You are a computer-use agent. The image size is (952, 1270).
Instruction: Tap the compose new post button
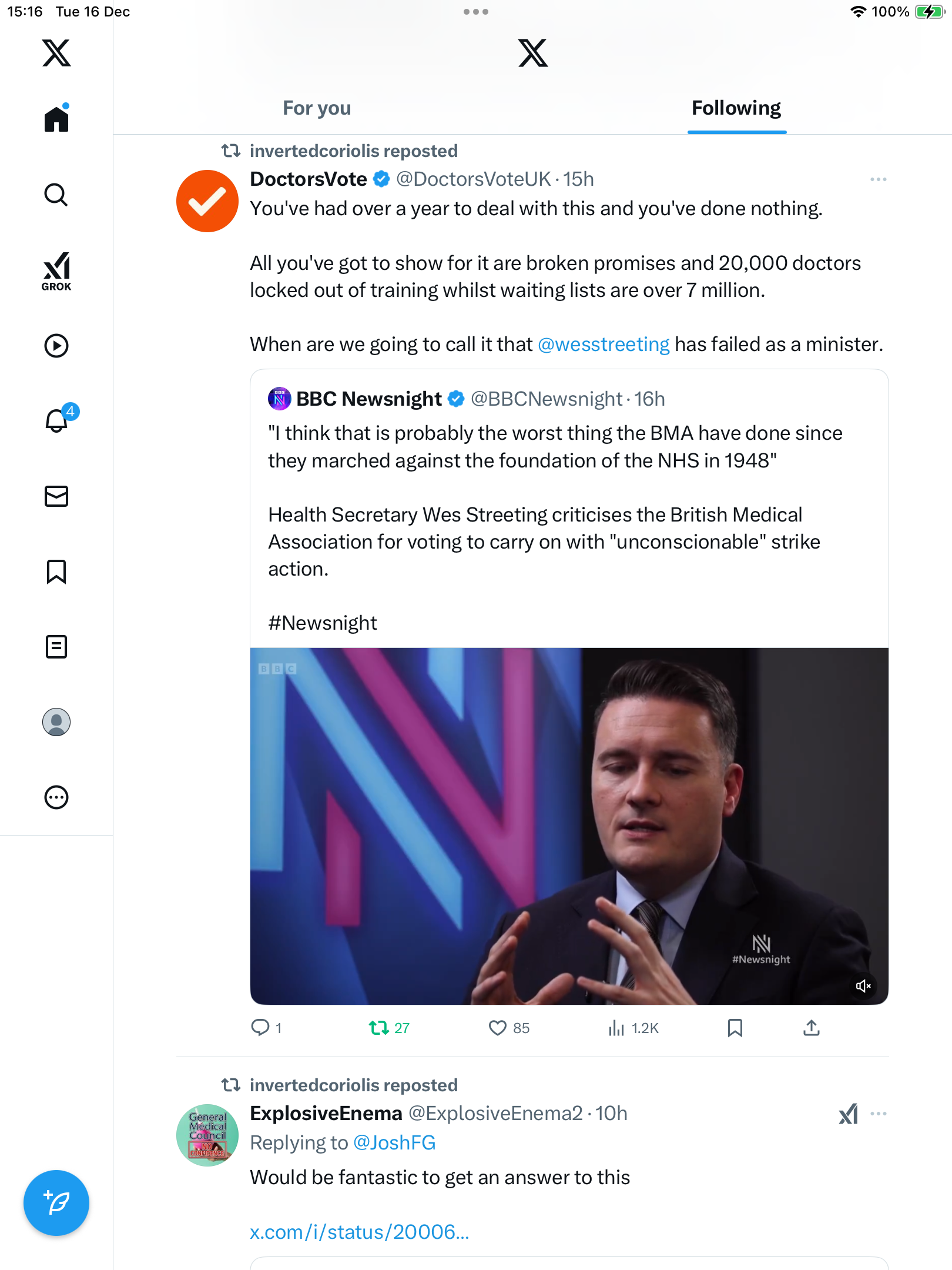click(x=56, y=1203)
